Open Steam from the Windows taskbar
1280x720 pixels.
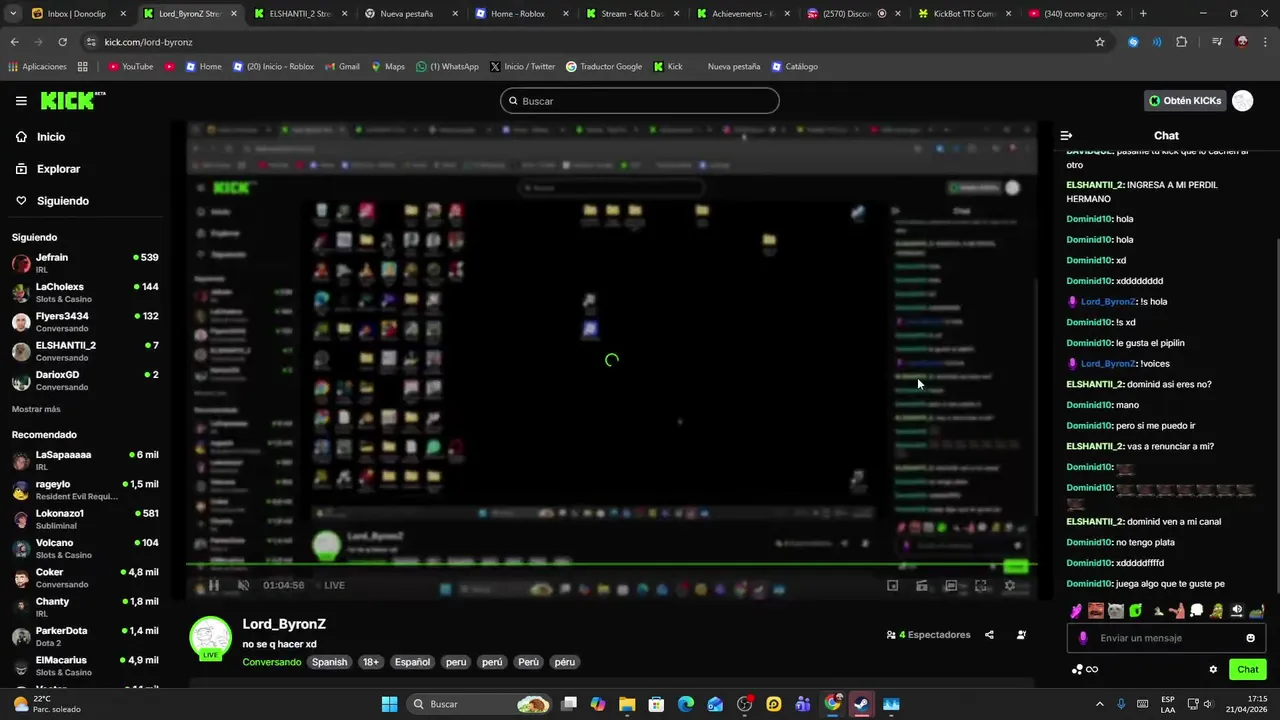click(x=860, y=704)
